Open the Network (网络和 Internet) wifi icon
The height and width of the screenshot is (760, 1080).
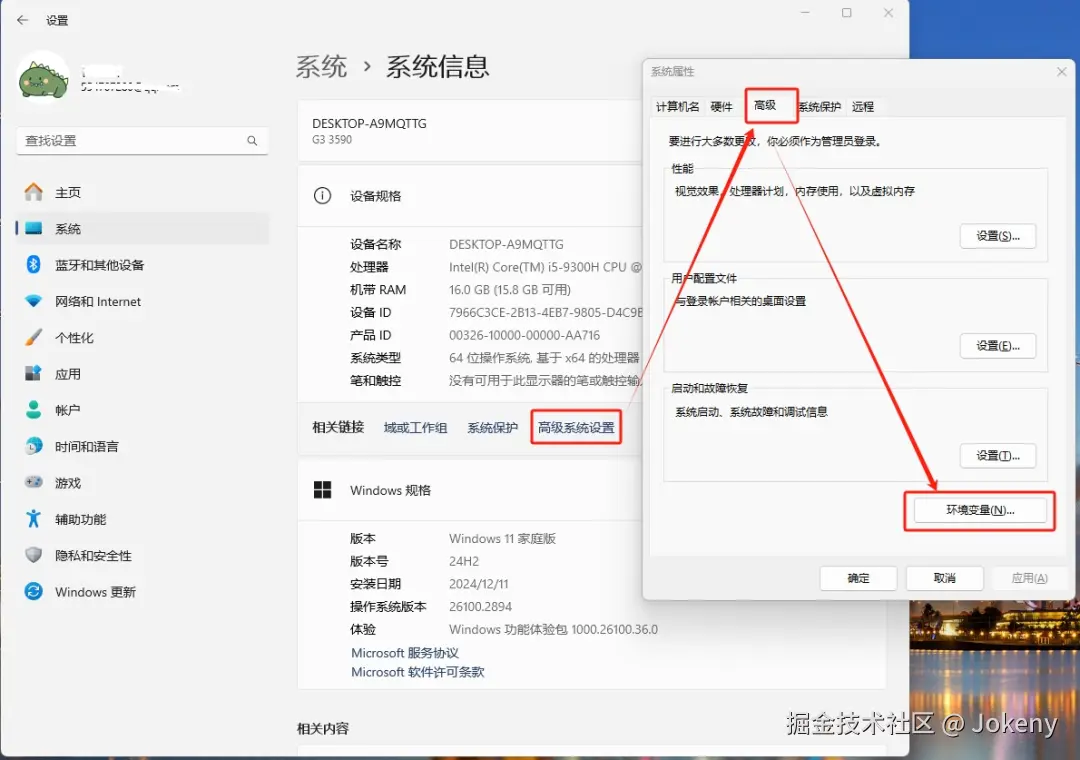(x=34, y=301)
